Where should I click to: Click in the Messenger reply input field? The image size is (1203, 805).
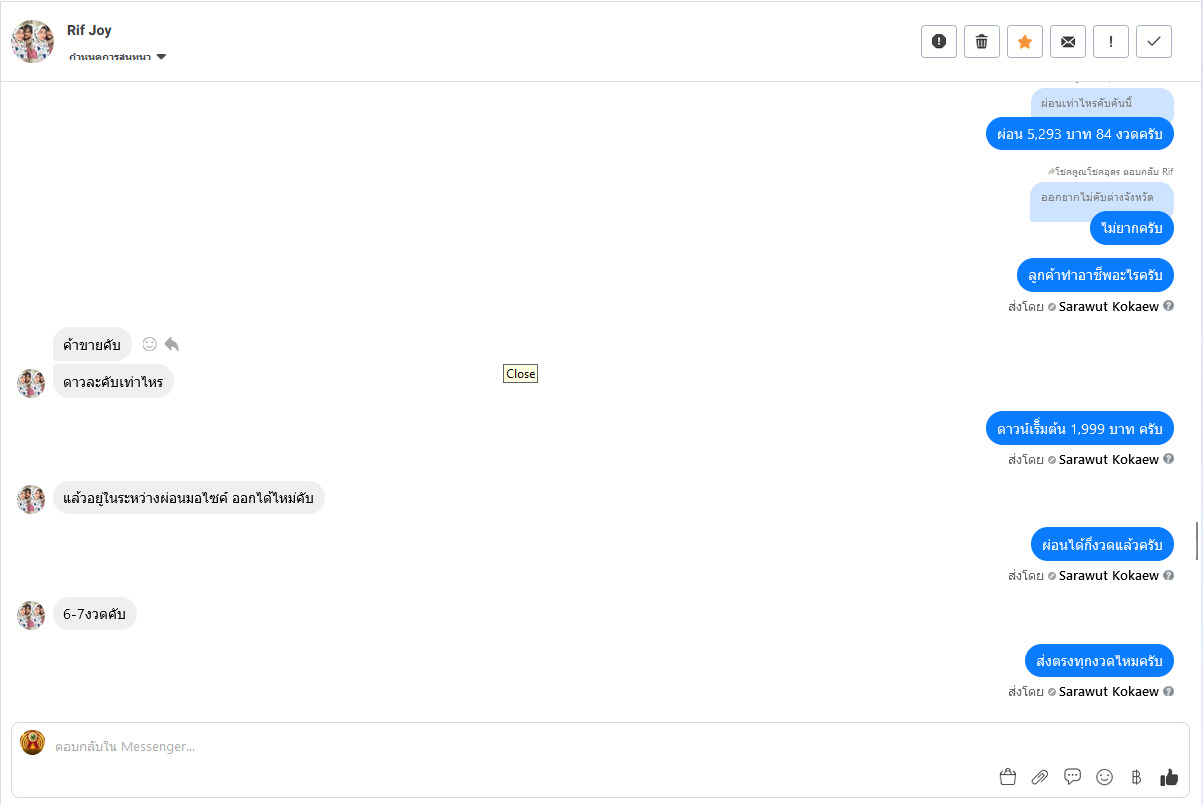point(500,746)
